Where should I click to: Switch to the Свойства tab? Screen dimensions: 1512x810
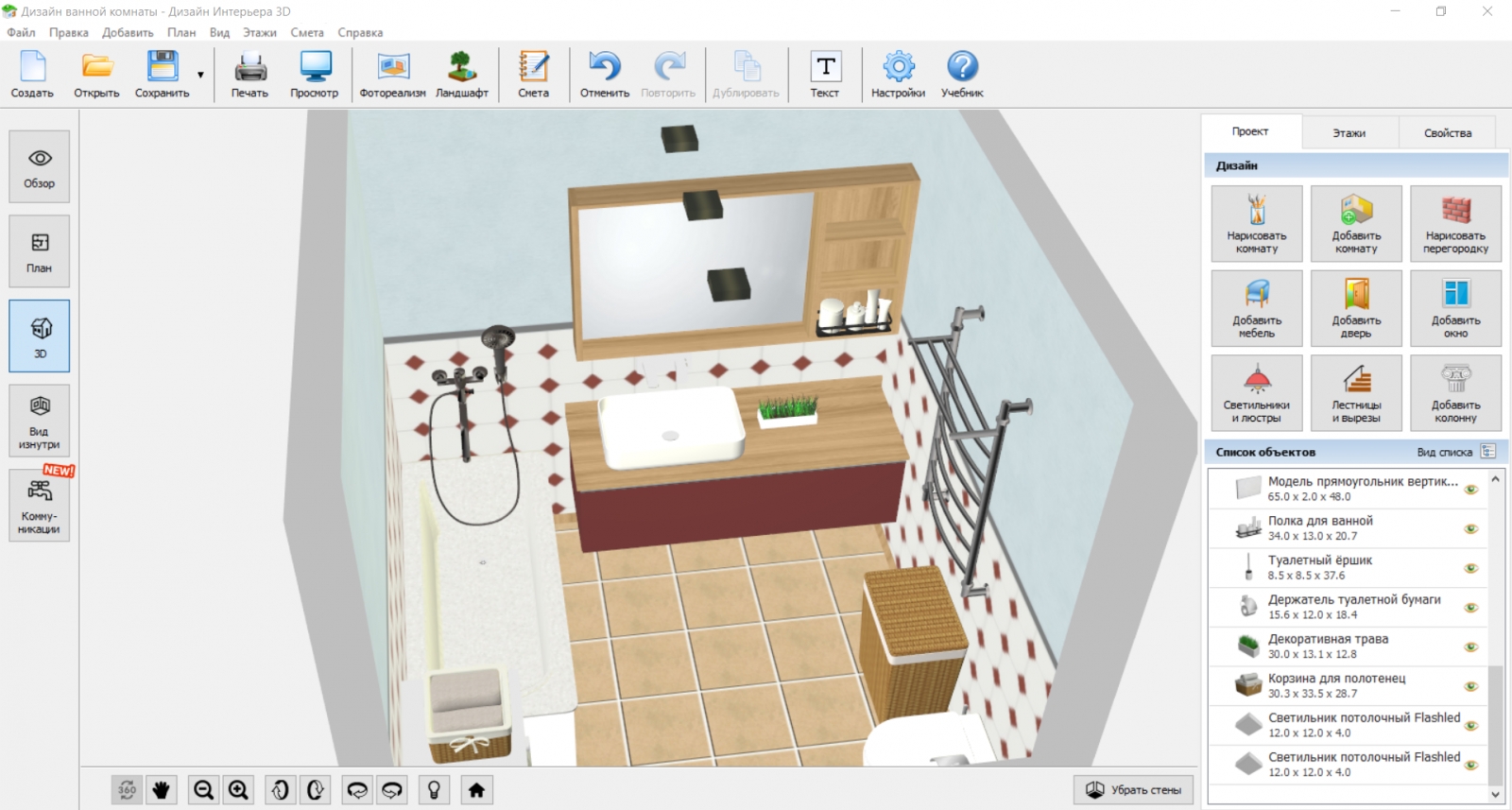point(1447,133)
